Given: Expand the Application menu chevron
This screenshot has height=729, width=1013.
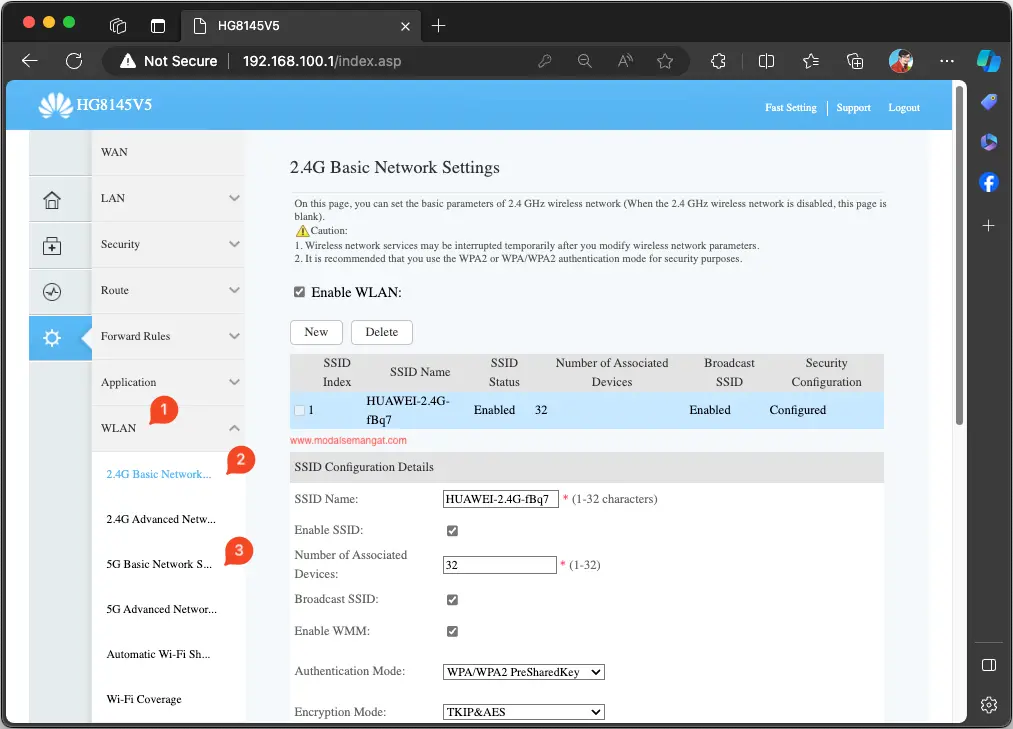Looking at the screenshot, I should click(x=235, y=382).
